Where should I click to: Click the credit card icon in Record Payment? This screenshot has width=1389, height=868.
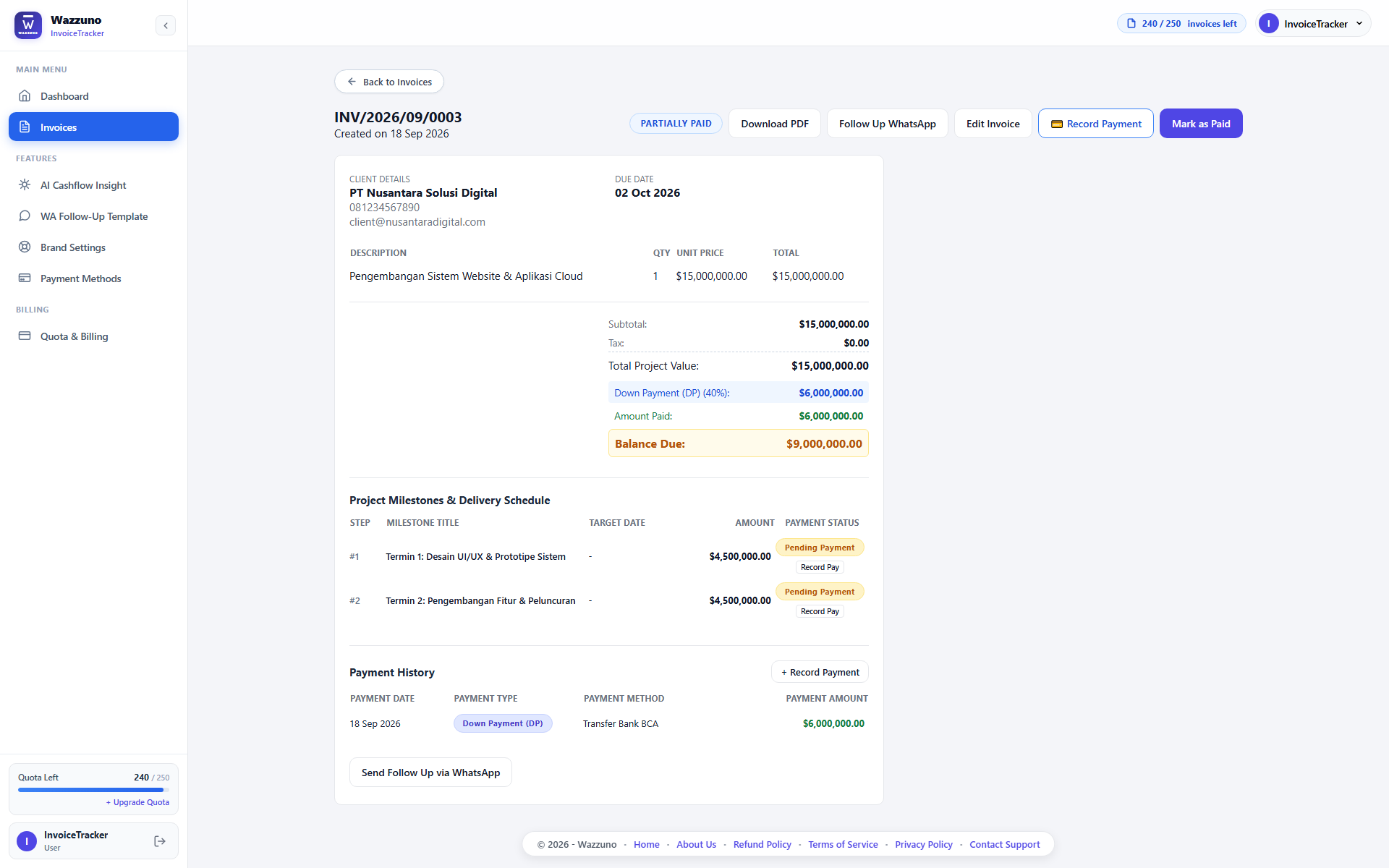1057,124
